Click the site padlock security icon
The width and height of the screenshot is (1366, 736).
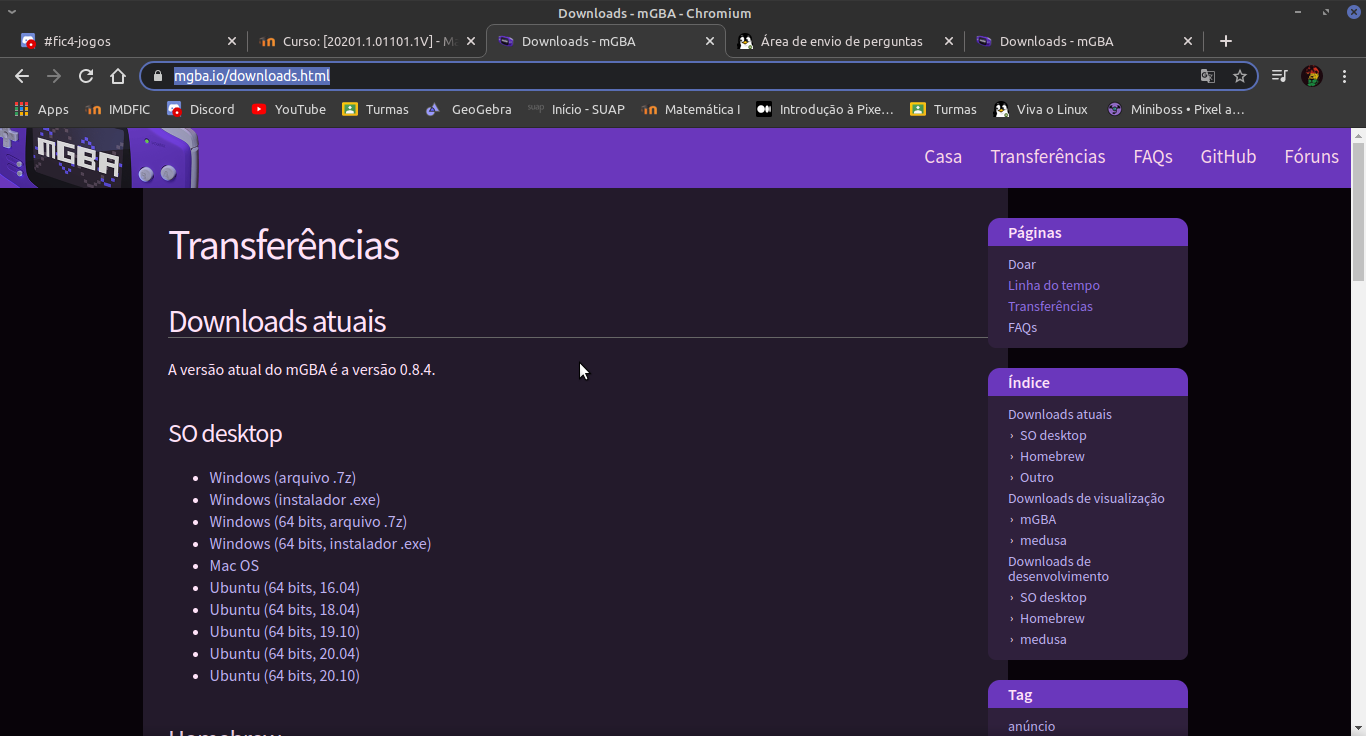pyautogui.click(x=157, y=76)
